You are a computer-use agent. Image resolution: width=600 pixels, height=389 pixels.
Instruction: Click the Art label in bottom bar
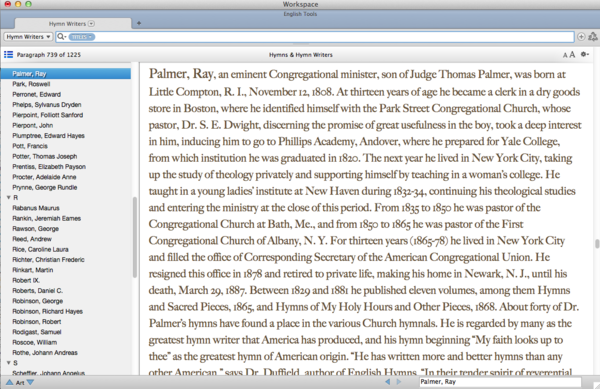click(x=20, y=382)
